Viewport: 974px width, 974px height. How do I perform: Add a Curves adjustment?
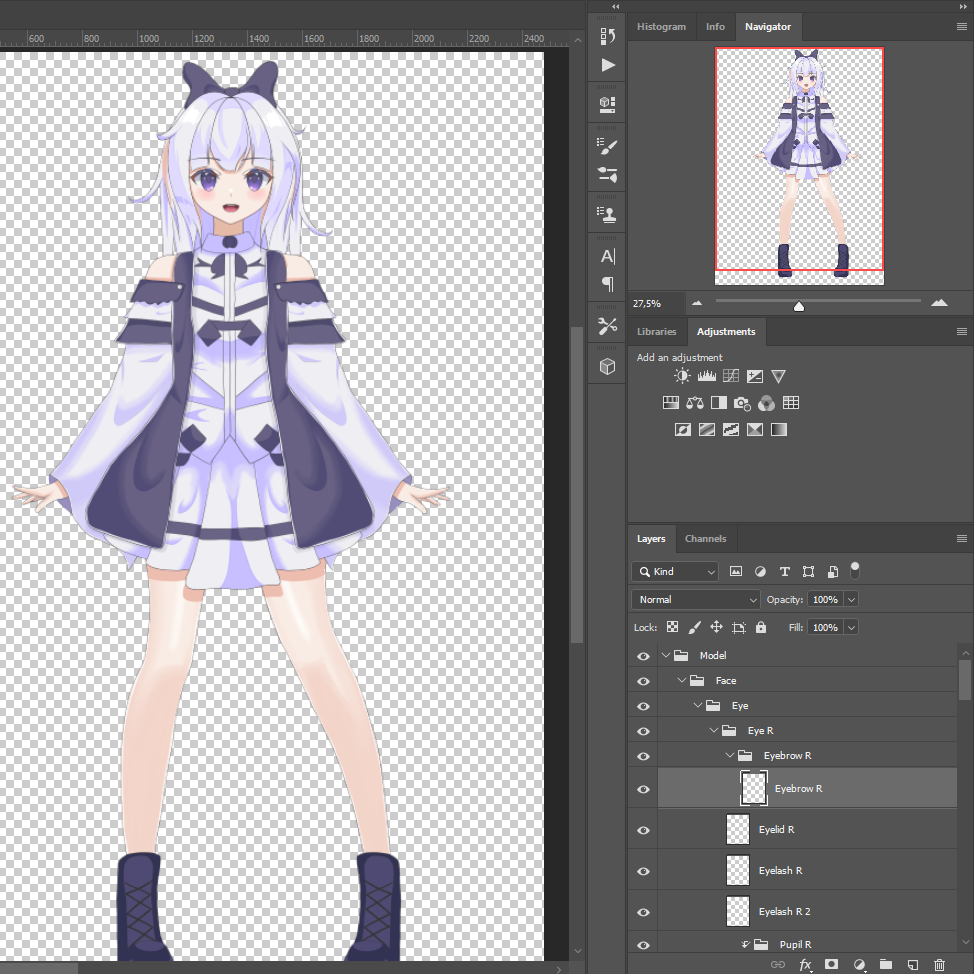click(731, 377)
